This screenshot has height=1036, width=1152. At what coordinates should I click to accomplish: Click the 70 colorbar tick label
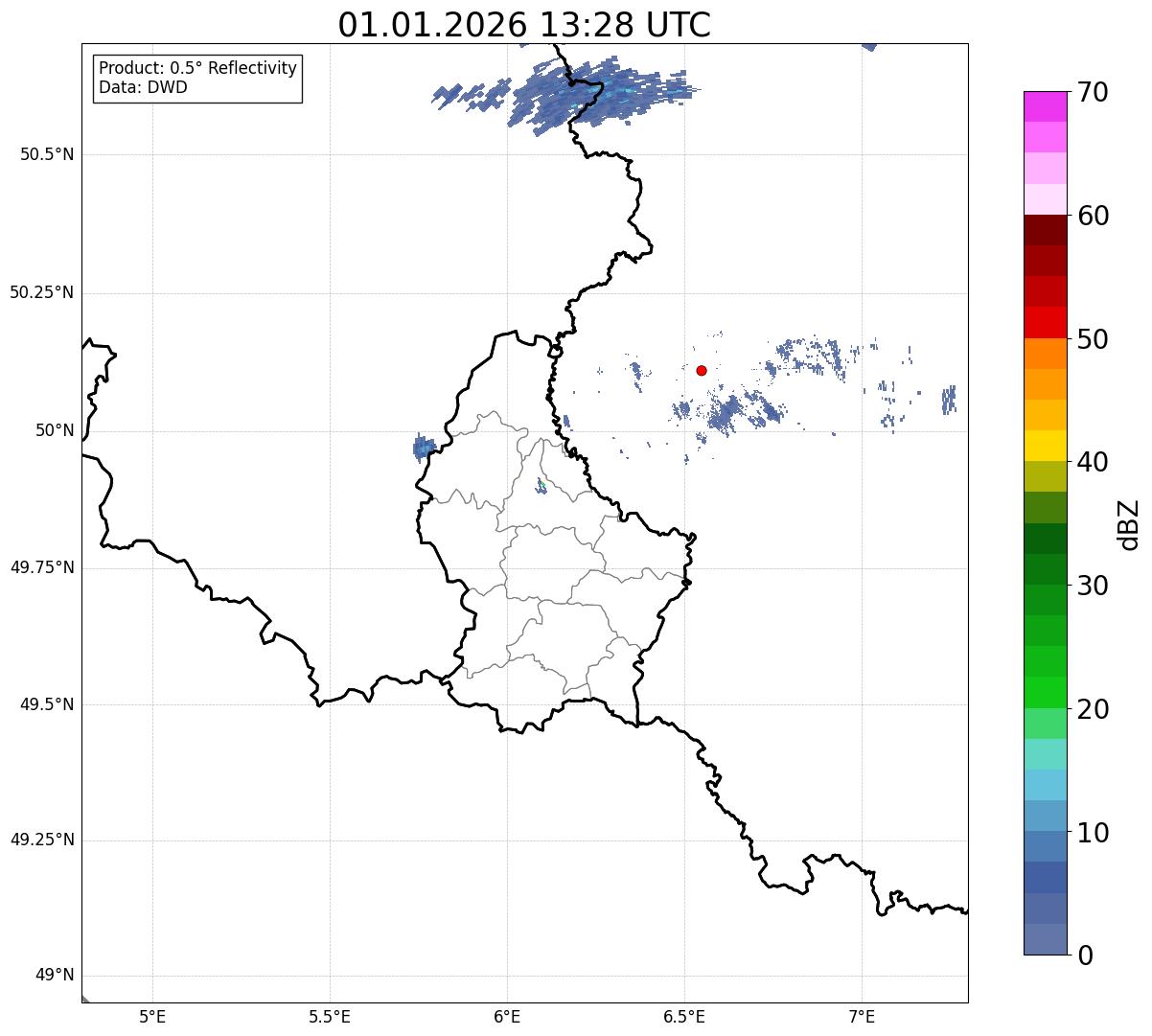tap(1093, 92)
